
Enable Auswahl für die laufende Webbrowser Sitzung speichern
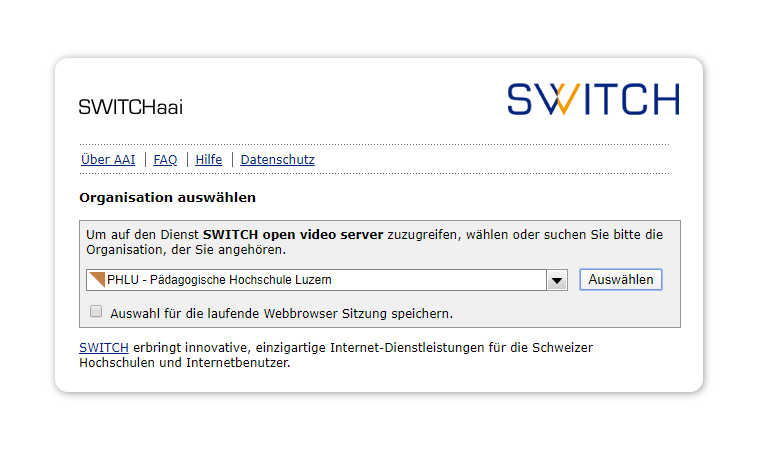pos(96,311)
